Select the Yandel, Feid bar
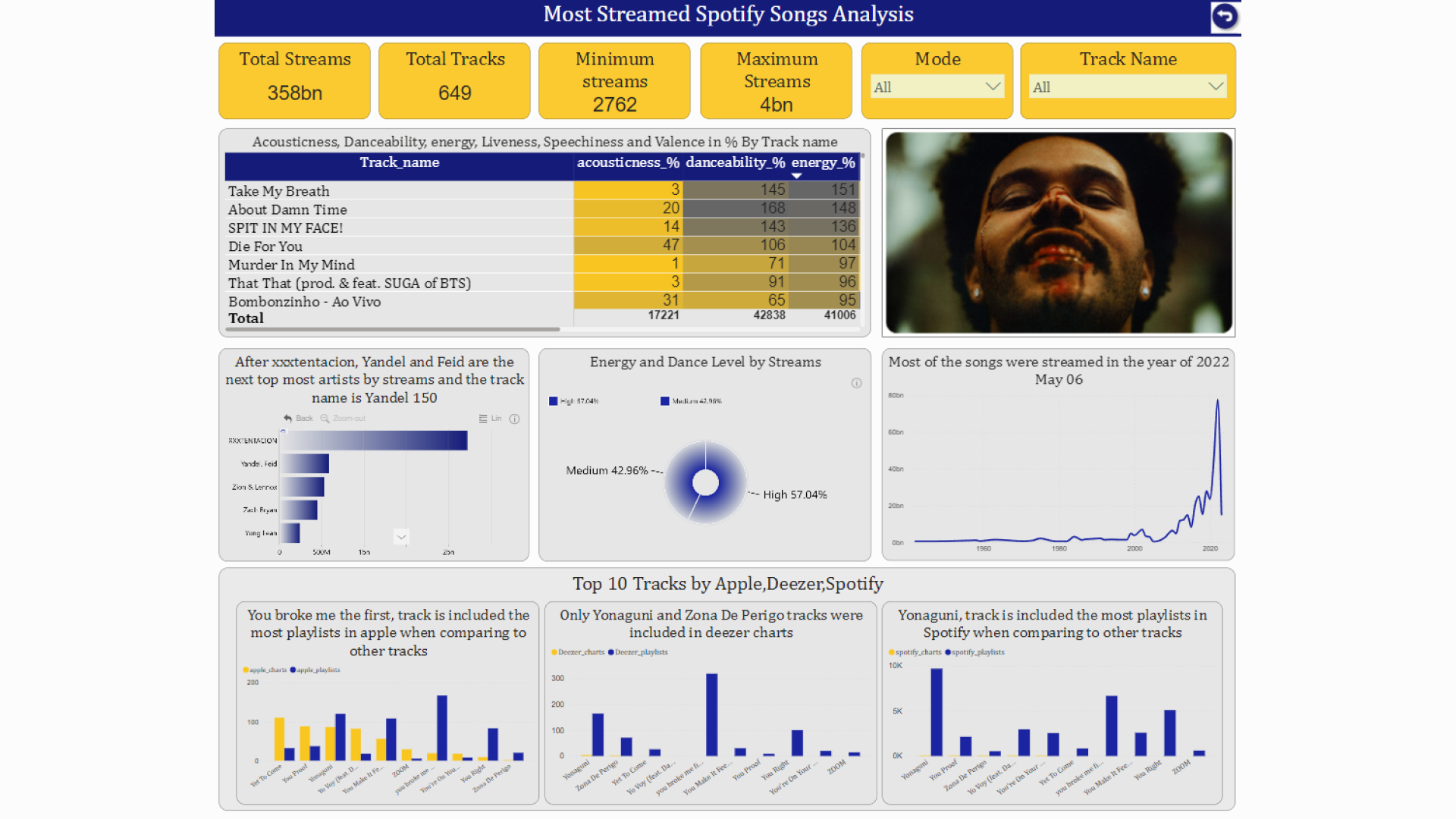Screen dimensions: 1456x819 click(x=305, y=463)
